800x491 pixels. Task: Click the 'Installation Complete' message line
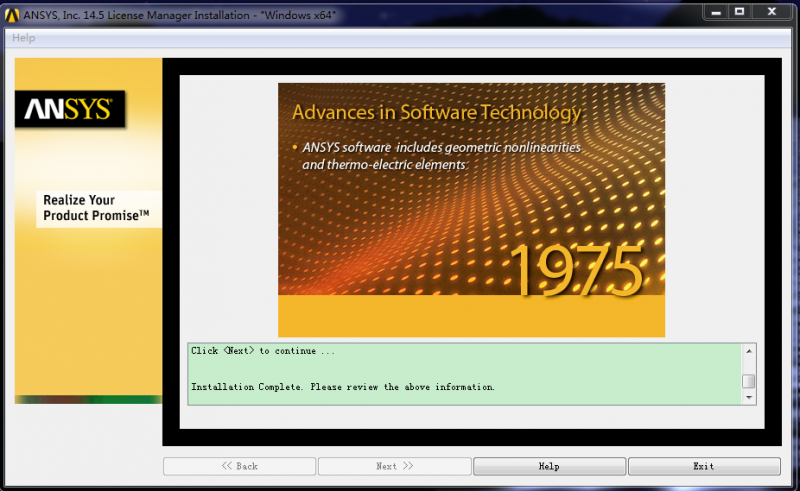point(343,387)
